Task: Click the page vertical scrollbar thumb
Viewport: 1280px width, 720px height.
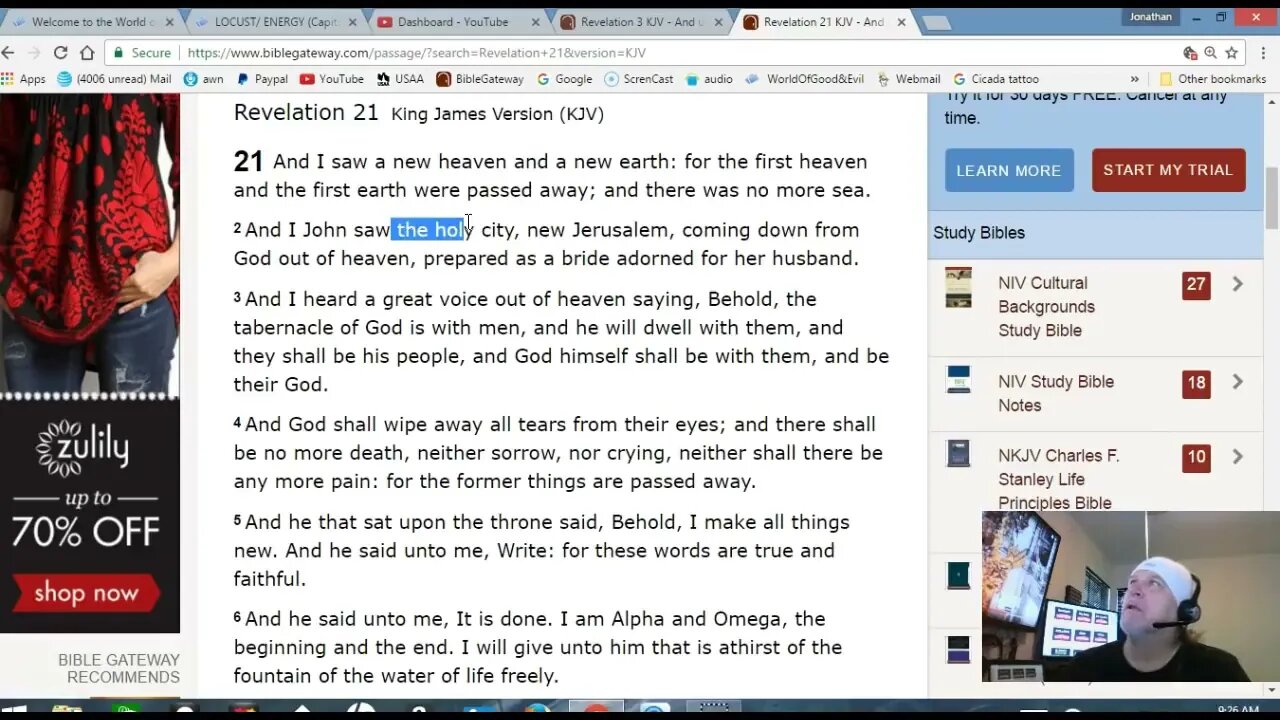Action: click(1272, 198)
